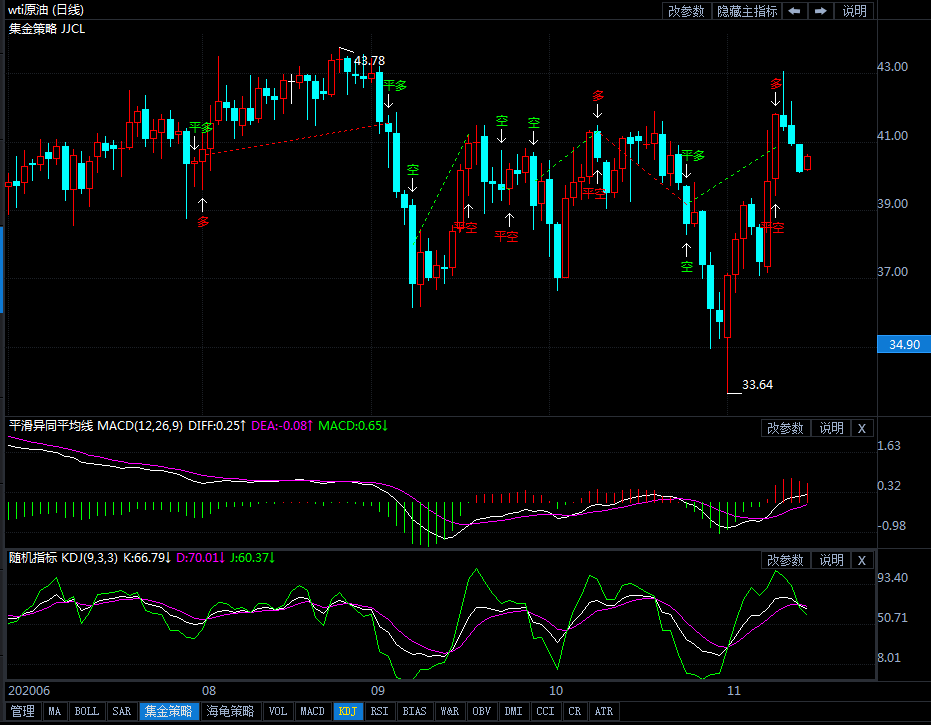Select the 集金策略 indicator tab
931x725 pixels.
pyautogui.click(x=167, y=711)
